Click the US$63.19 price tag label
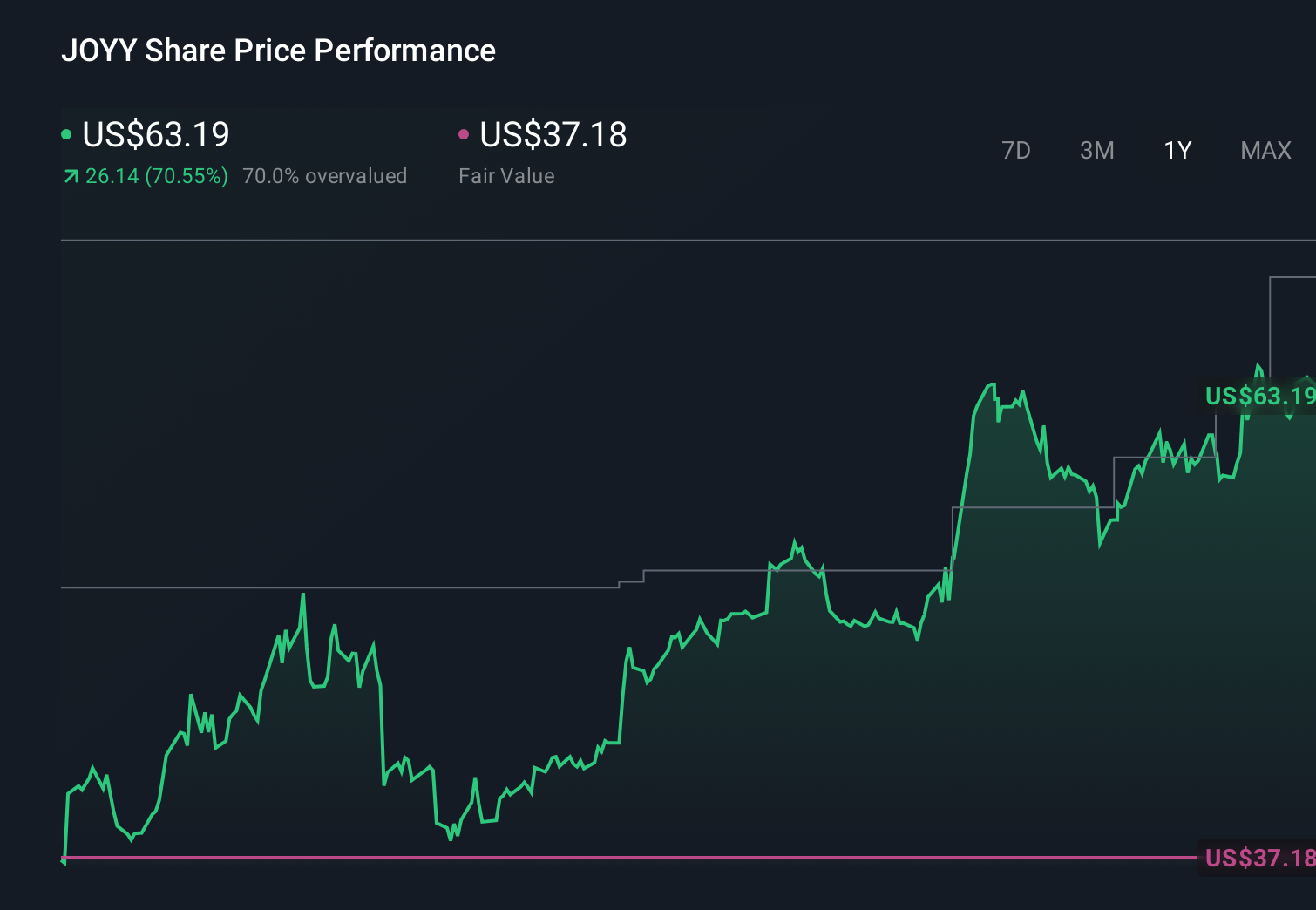 click(1258, 397)
